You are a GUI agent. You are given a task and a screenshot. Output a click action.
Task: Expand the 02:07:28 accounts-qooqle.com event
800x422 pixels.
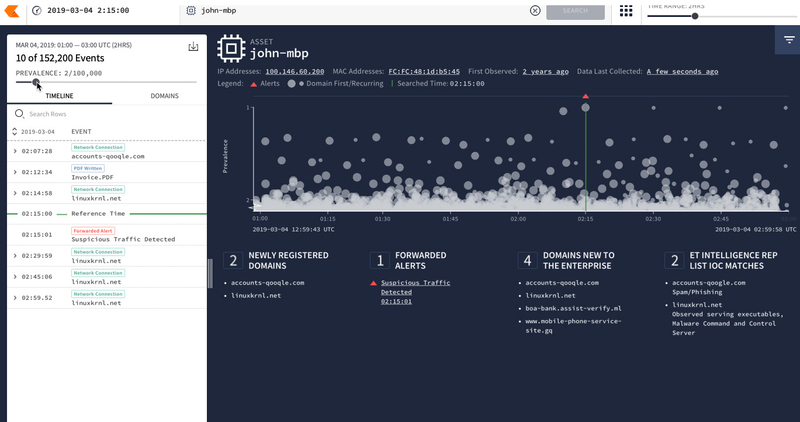coord(15,151)
